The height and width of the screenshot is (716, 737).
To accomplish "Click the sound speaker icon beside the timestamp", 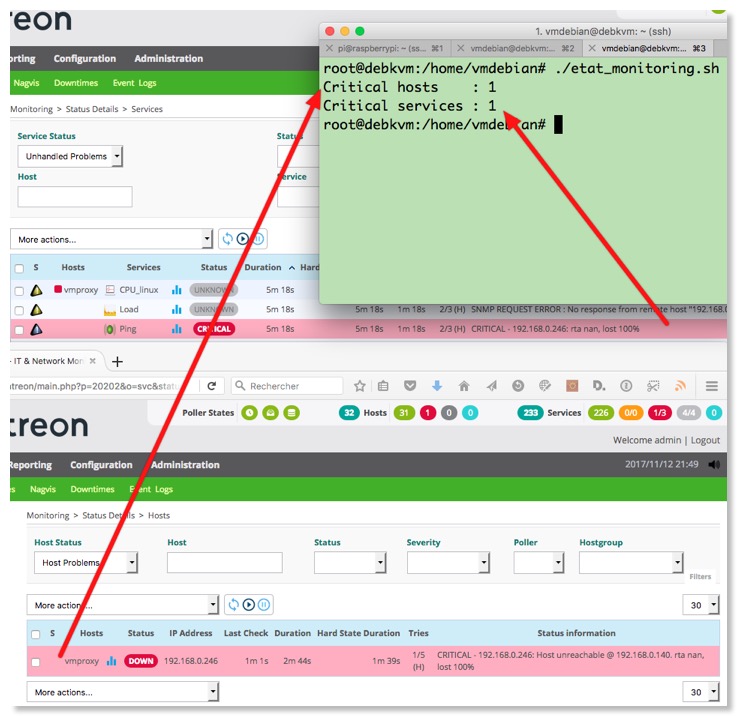I will coord(713,465).
